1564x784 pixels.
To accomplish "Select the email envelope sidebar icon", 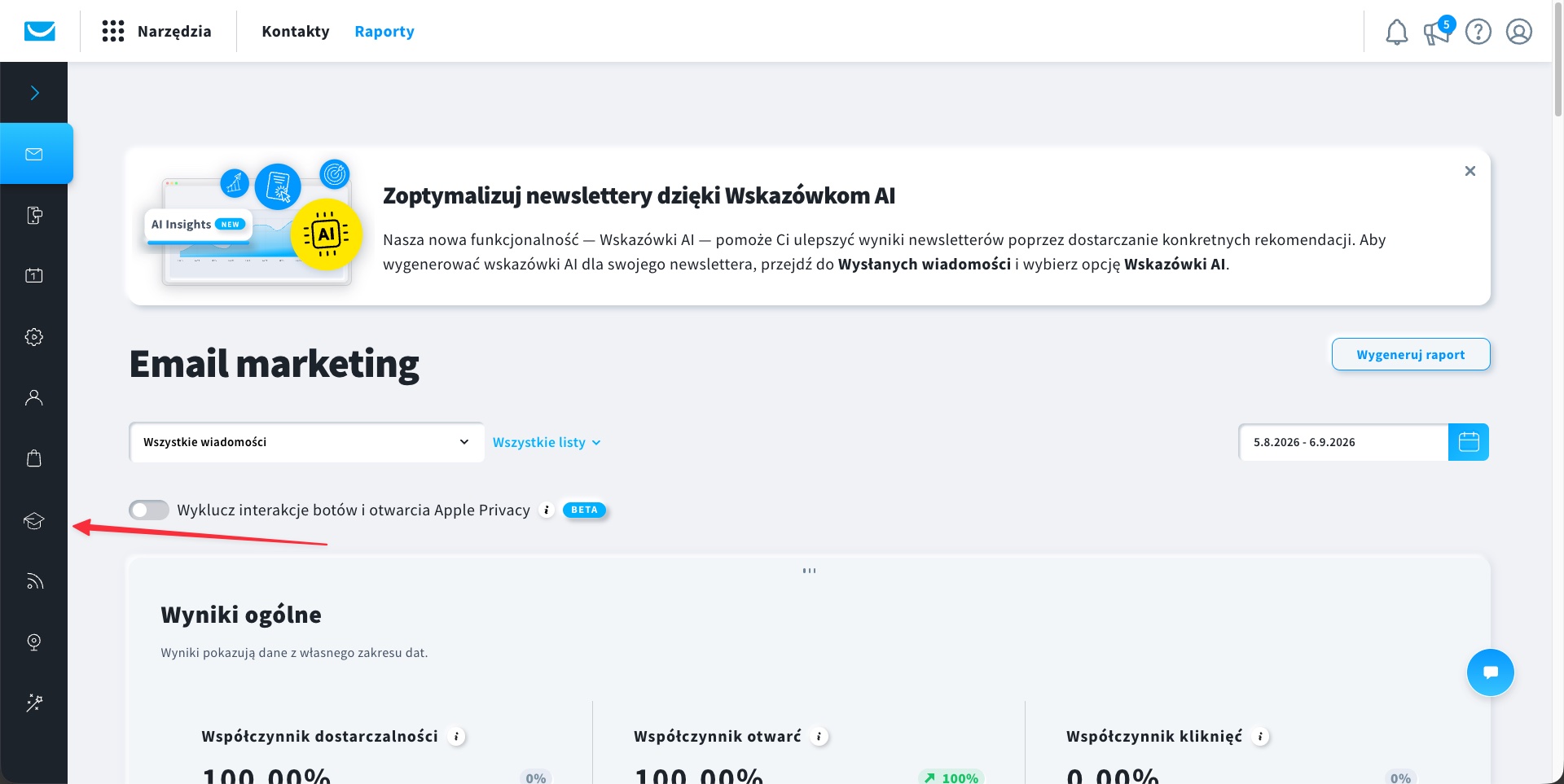I will click(x=34, y=154).
